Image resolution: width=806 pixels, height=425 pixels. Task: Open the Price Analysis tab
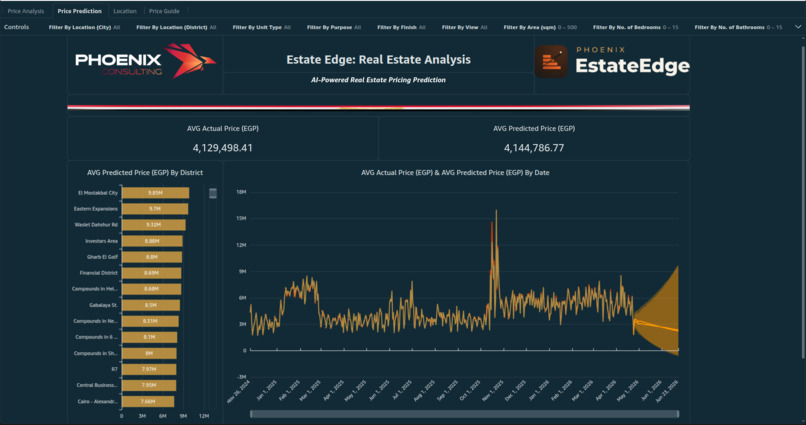point(26,11)
